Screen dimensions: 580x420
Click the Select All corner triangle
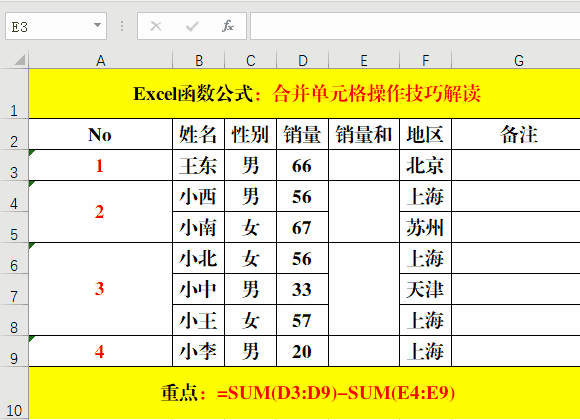pos(20,60)
